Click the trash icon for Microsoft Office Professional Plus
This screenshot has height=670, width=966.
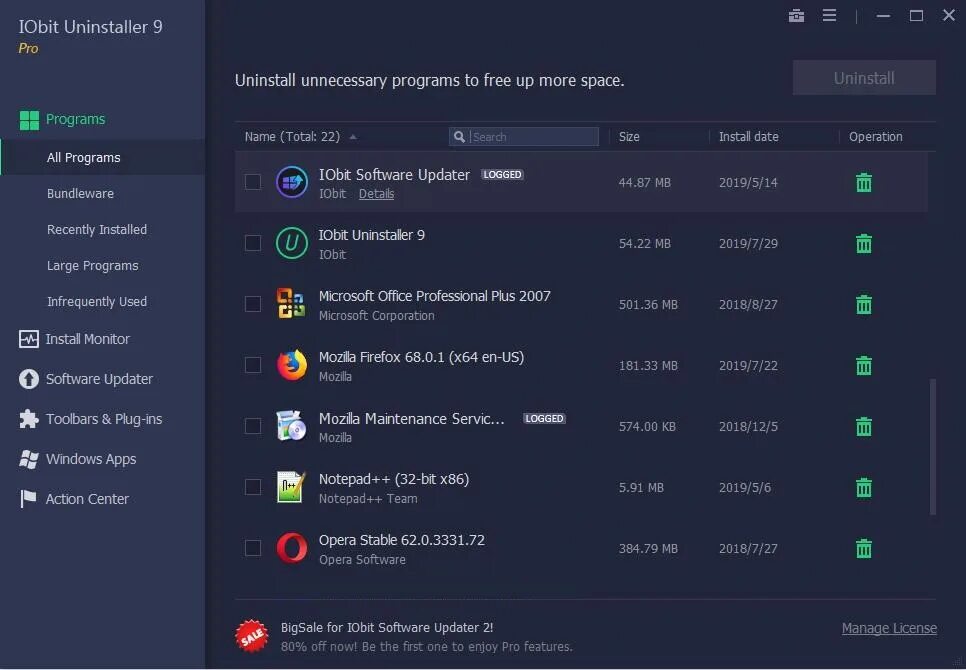coord(864,304)
